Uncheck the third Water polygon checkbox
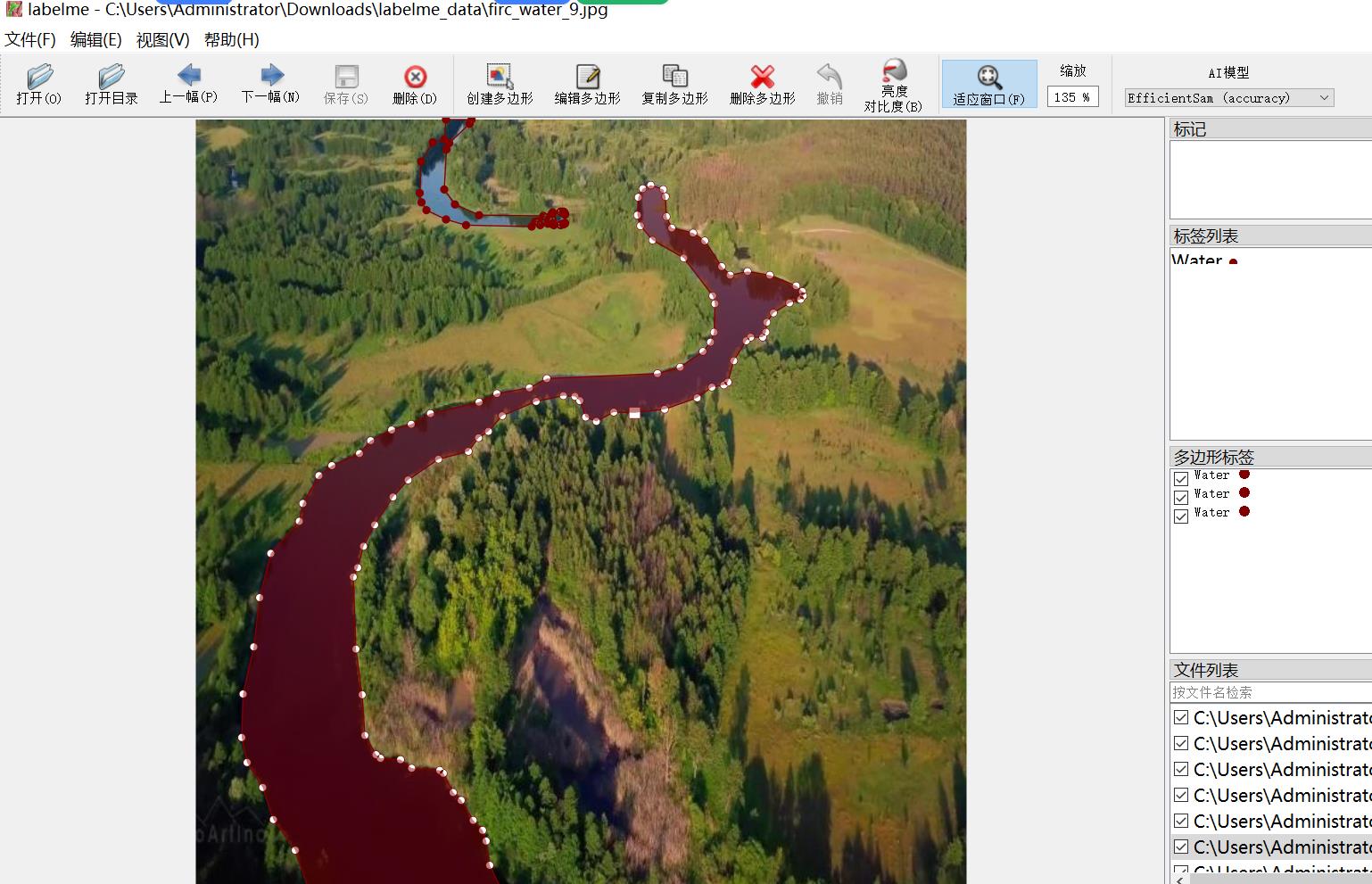 pyautogui.click(x=1181, y=516)
